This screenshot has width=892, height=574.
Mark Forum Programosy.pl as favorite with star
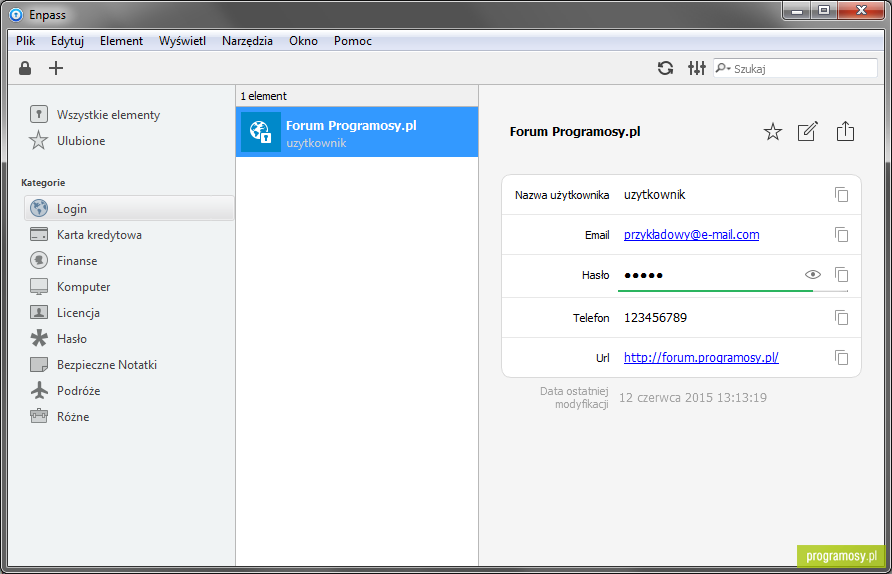[773, 132]
